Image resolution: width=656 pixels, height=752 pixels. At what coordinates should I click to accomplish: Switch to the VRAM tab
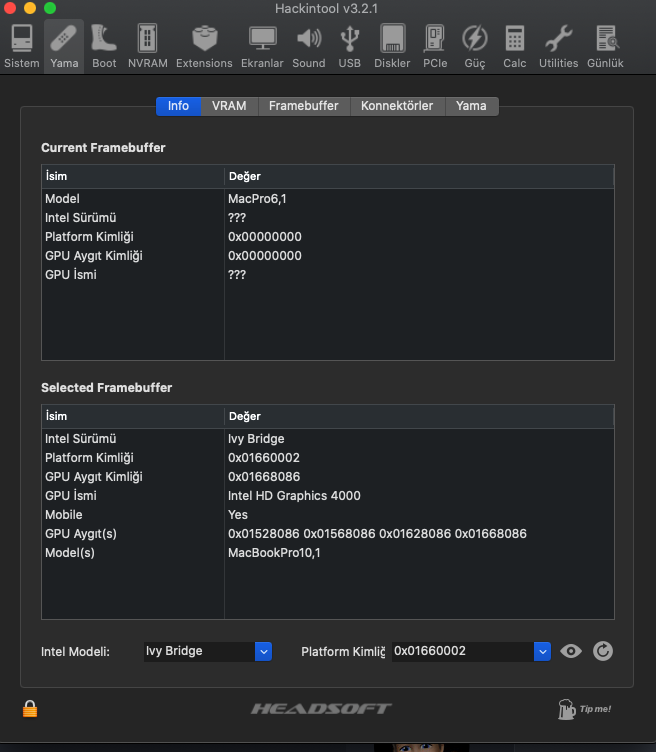click(229, 106)
